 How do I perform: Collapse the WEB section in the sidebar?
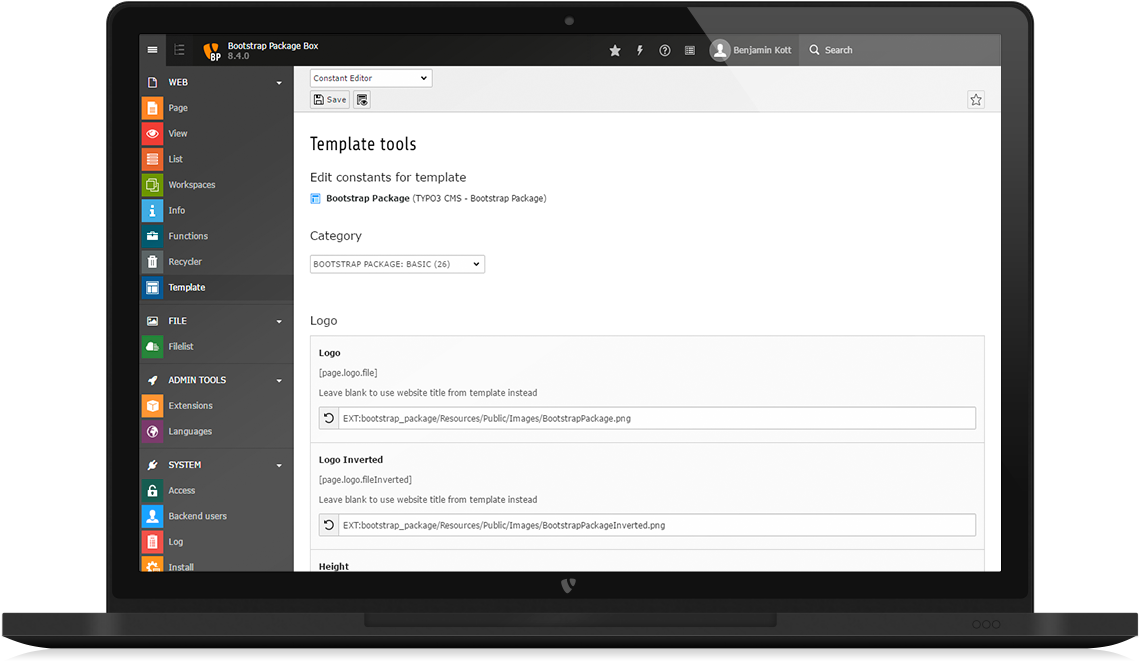[279, 82]
